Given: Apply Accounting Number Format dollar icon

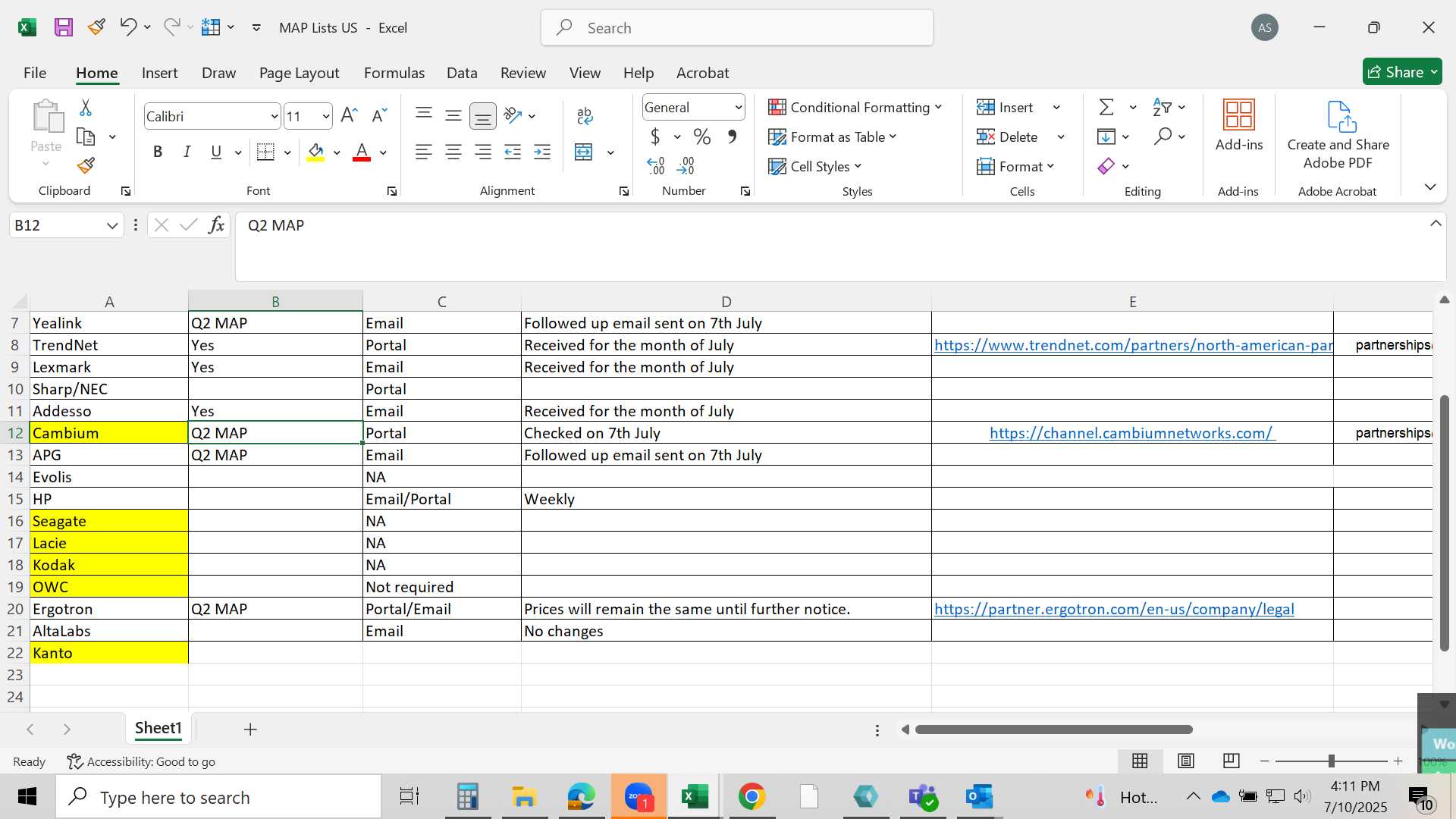Looking at the screenshot, I should click(x=655, y=136).
